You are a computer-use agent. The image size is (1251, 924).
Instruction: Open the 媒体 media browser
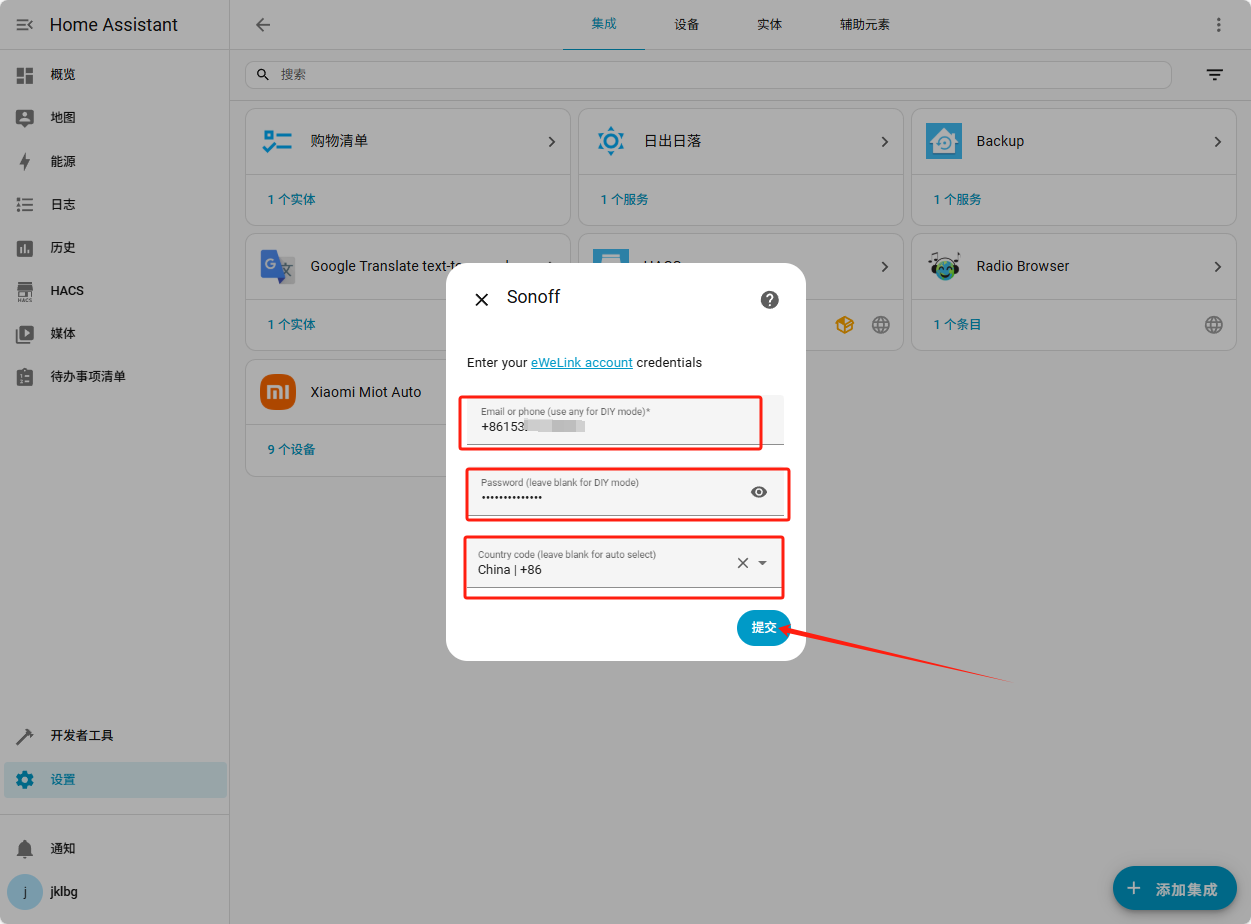pos(115,333)
